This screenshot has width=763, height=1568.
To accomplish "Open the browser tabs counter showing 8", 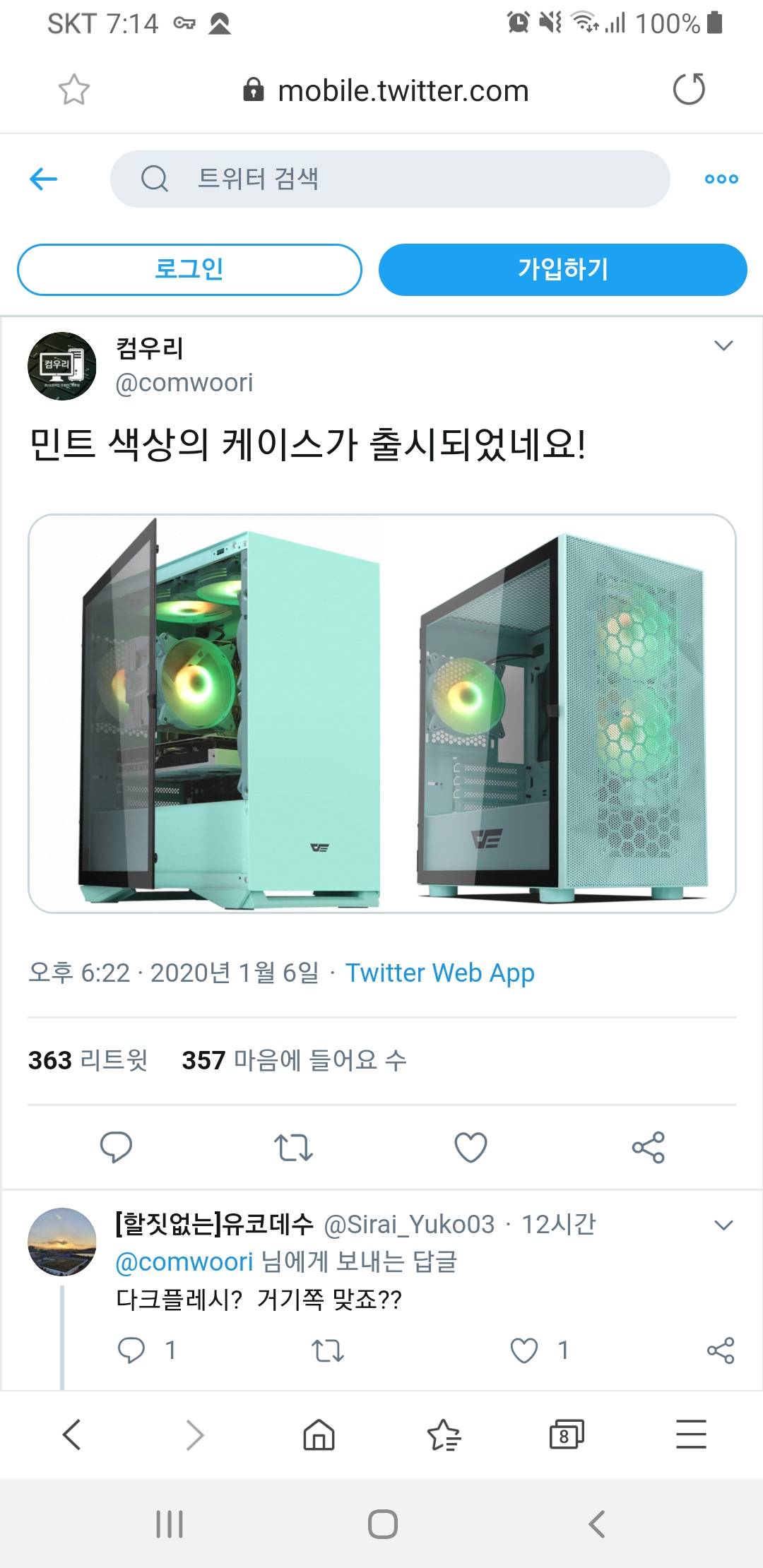I will coord(567,1435).
